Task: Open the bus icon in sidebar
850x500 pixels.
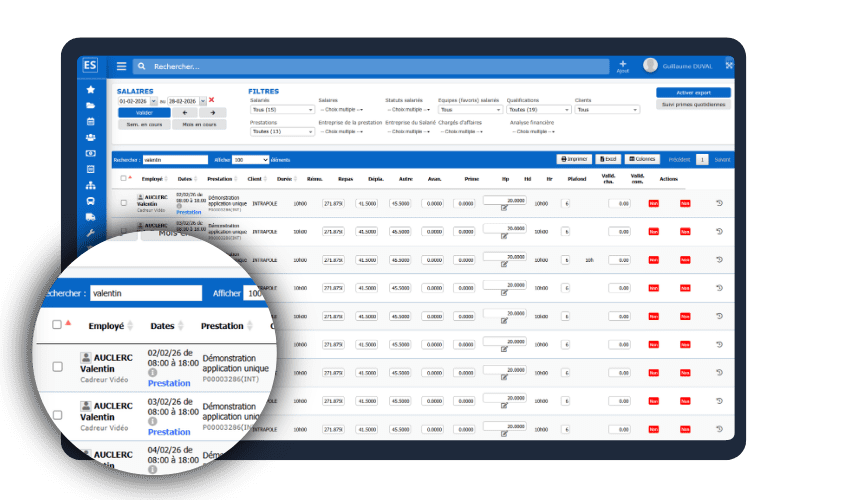Action: (x=91, y=201)
